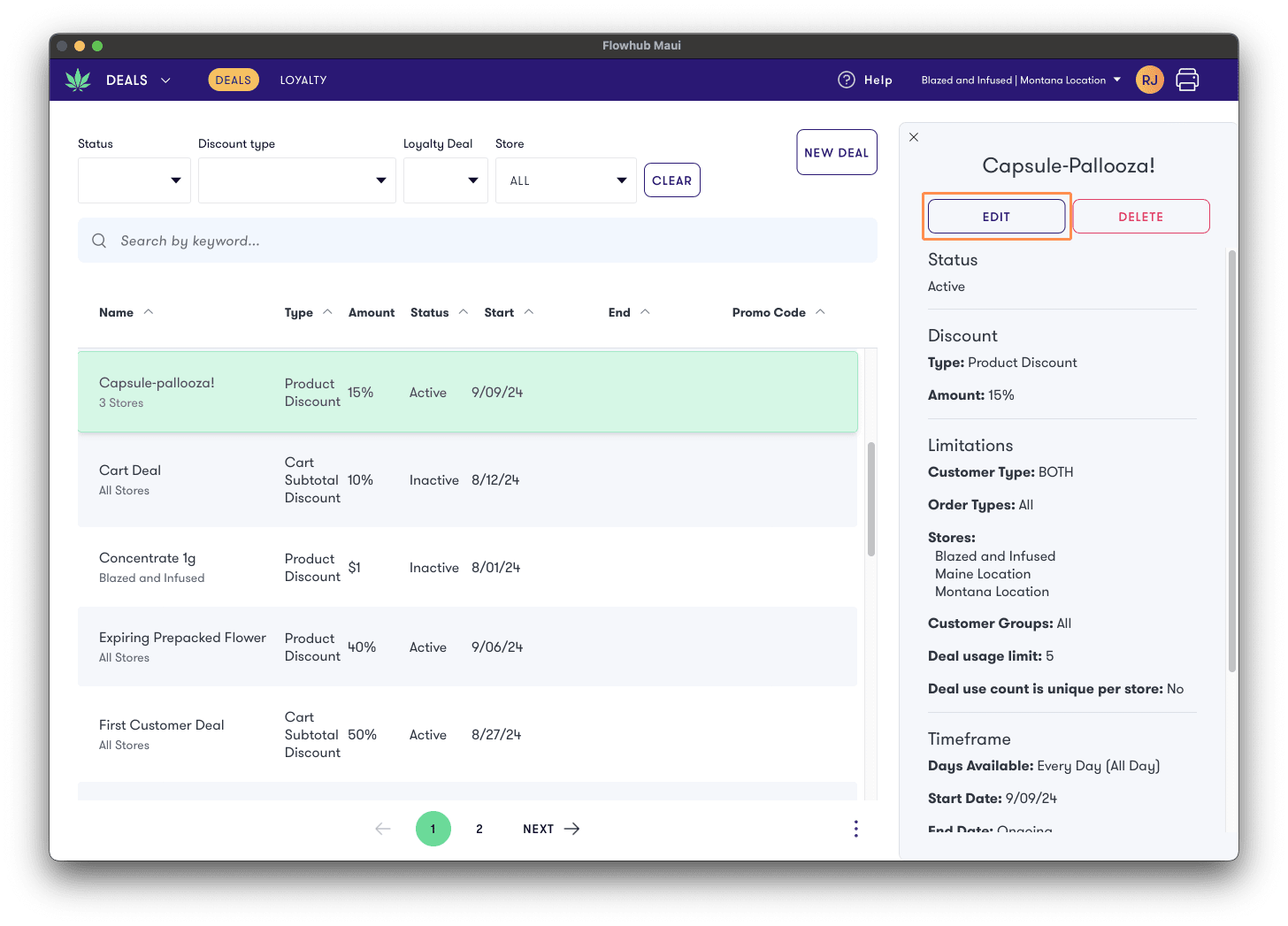Click EDIT for Capsule-Pallooza deal
This screenshot has width=1288, height=926.
(996, 217)
